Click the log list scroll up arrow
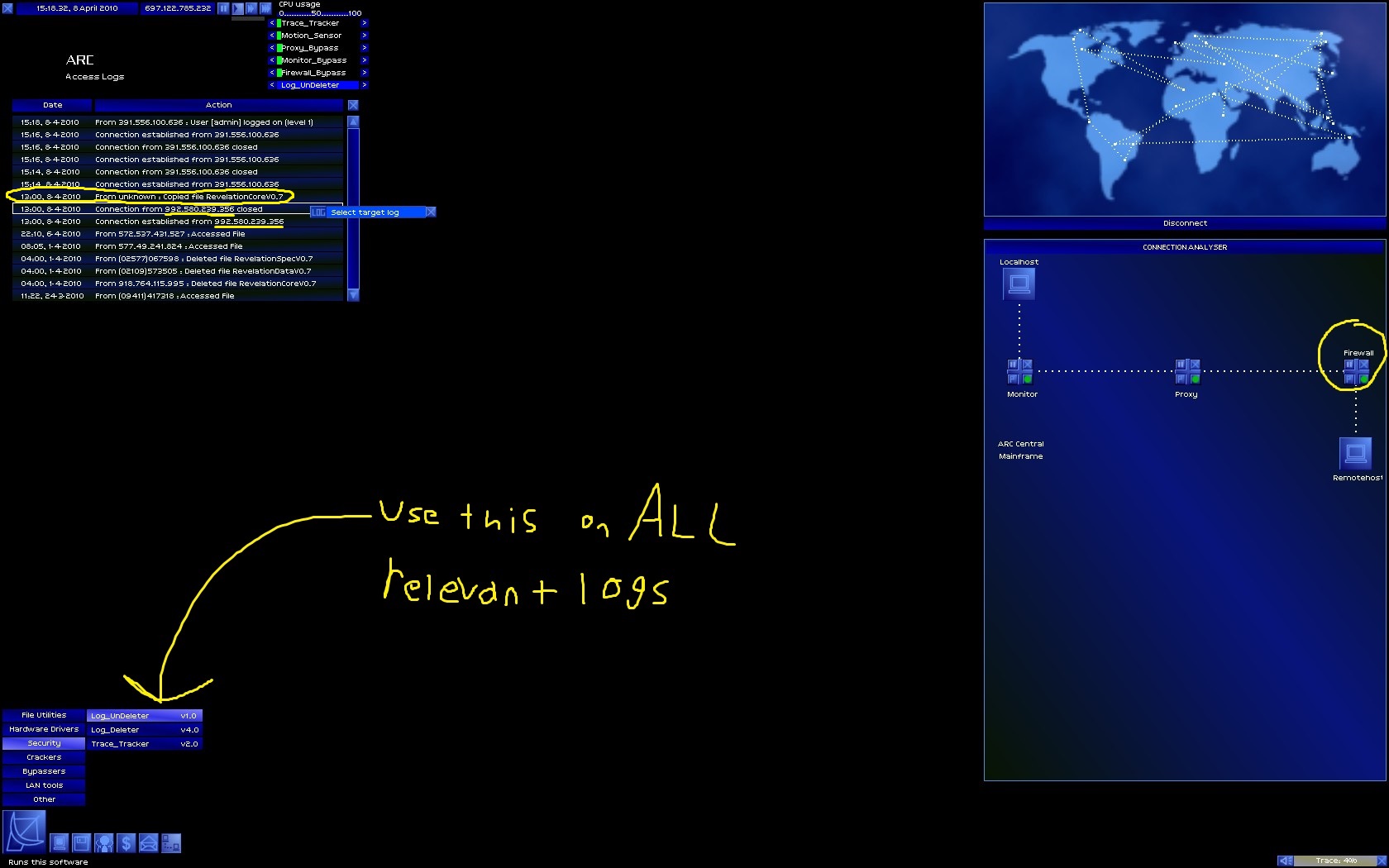1389x868 pixels. click(353, 122)
